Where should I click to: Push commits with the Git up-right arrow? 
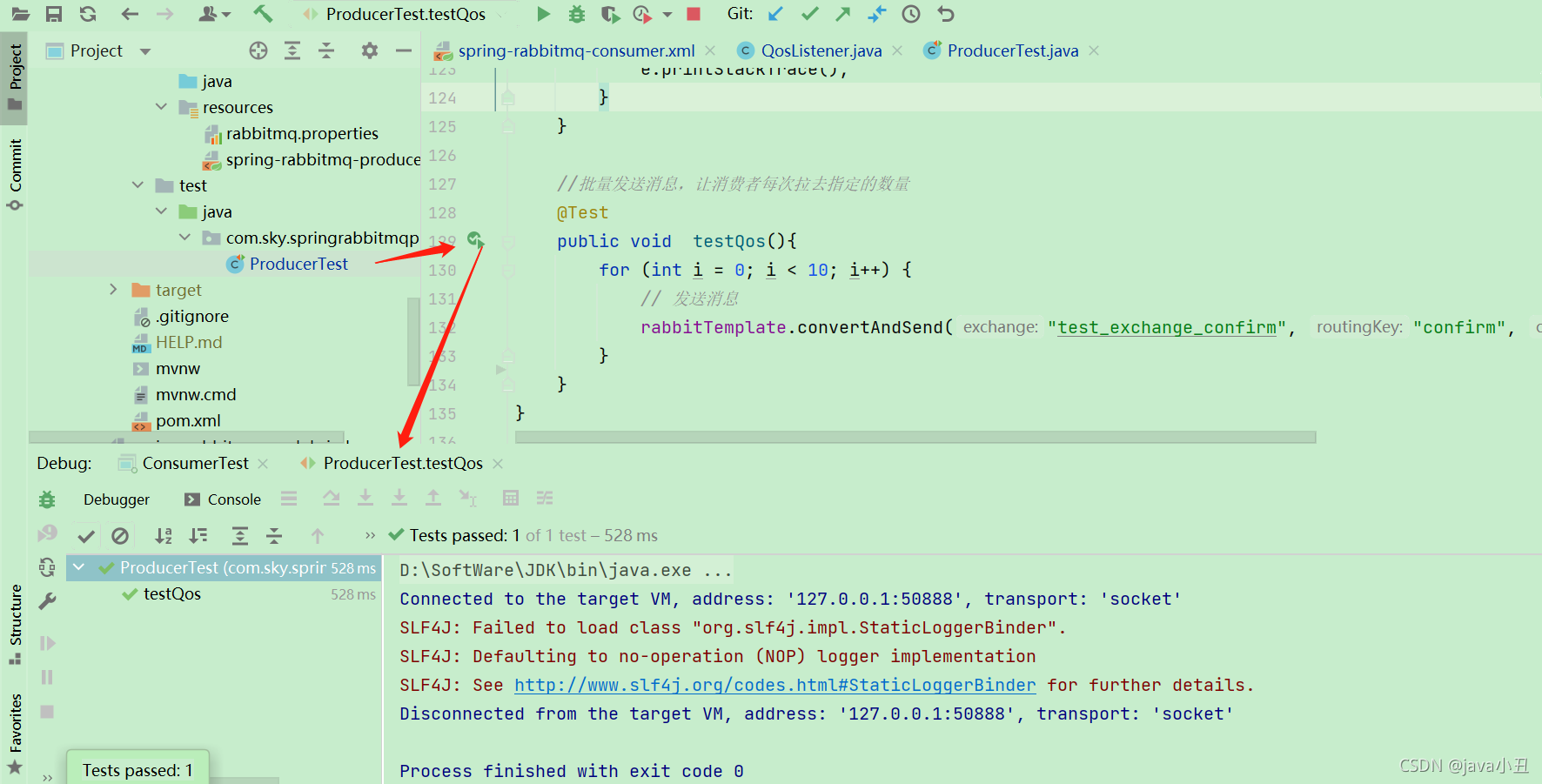click(x=843, y=14)
